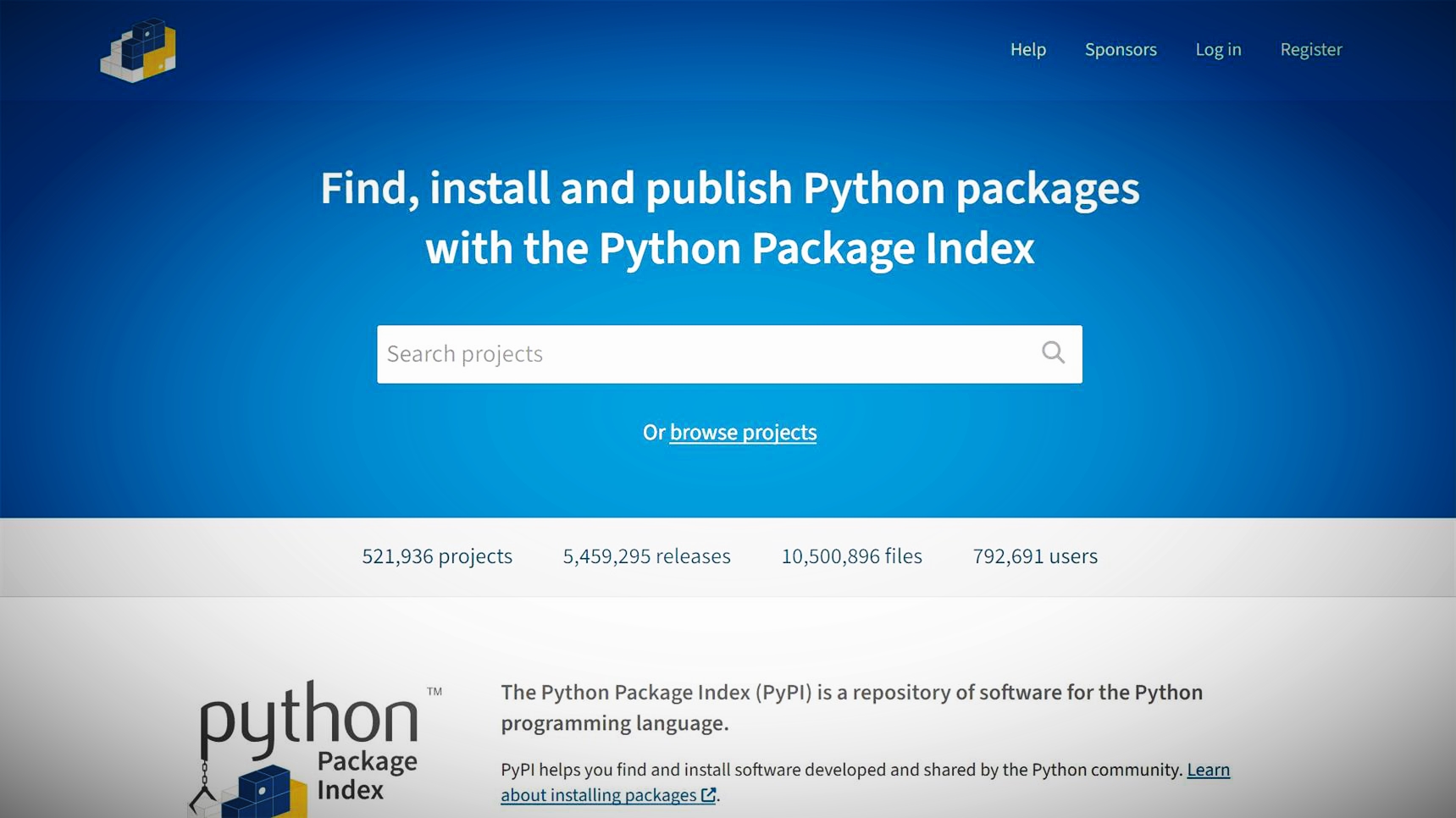Click the 'Find, install and publish' headline
1456x818 pixels.
[x=729, y=218]
